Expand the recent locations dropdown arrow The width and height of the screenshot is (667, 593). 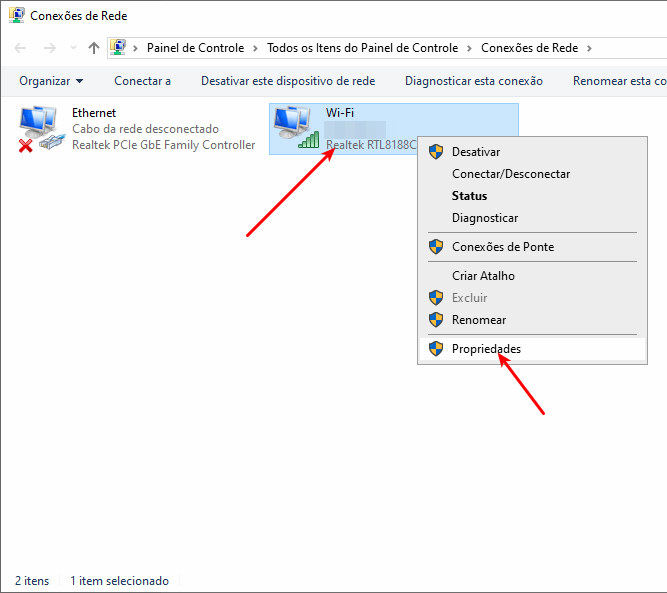(75, 48)
